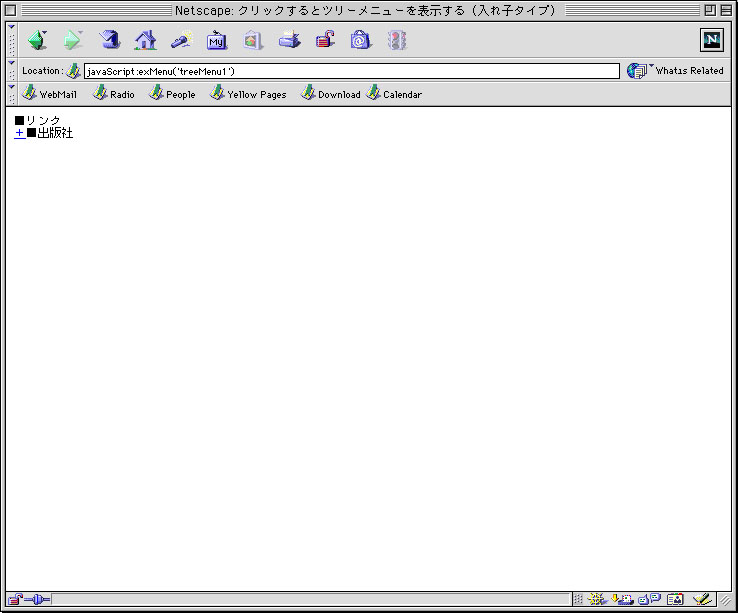Print page with printer icon
Viewport: 738px width, 613px height.
289,40
